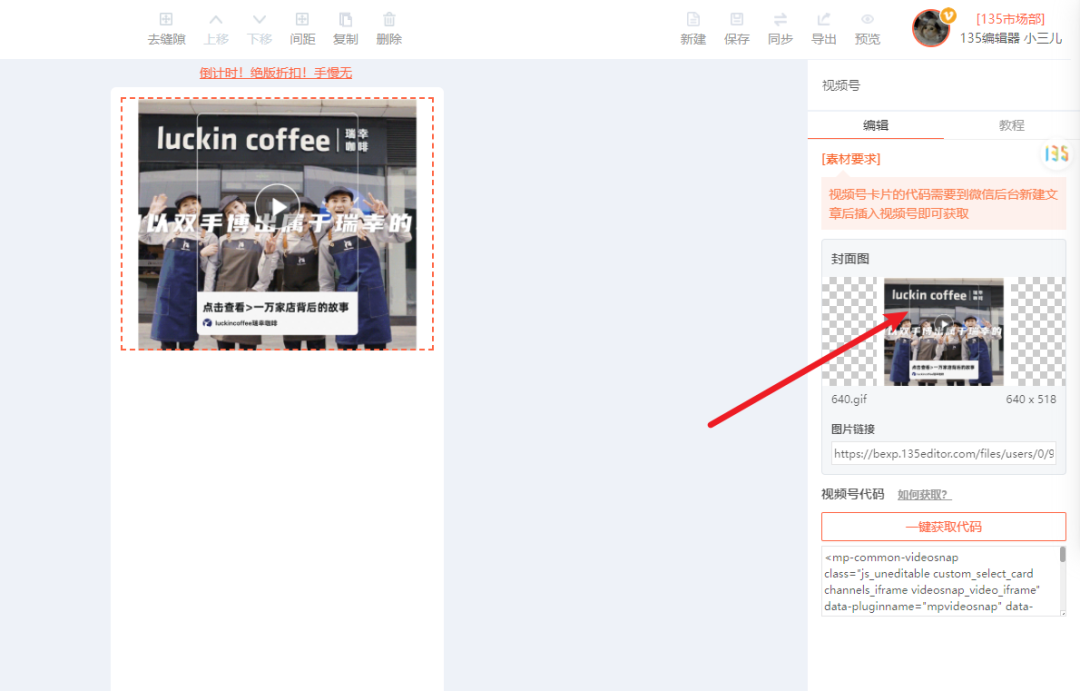The height and width of the screenshot is (691, 1080).
Task: Click the 如何获取? help link
Action: tap(924, 495)
